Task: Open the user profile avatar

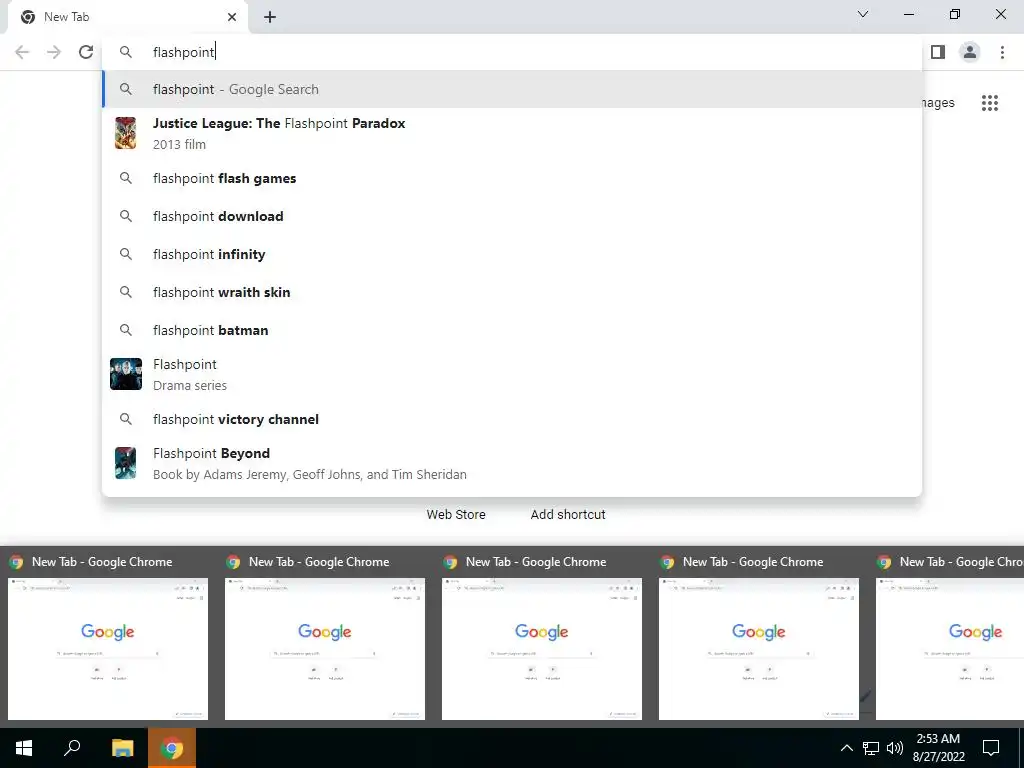Action: pos(970,52)
